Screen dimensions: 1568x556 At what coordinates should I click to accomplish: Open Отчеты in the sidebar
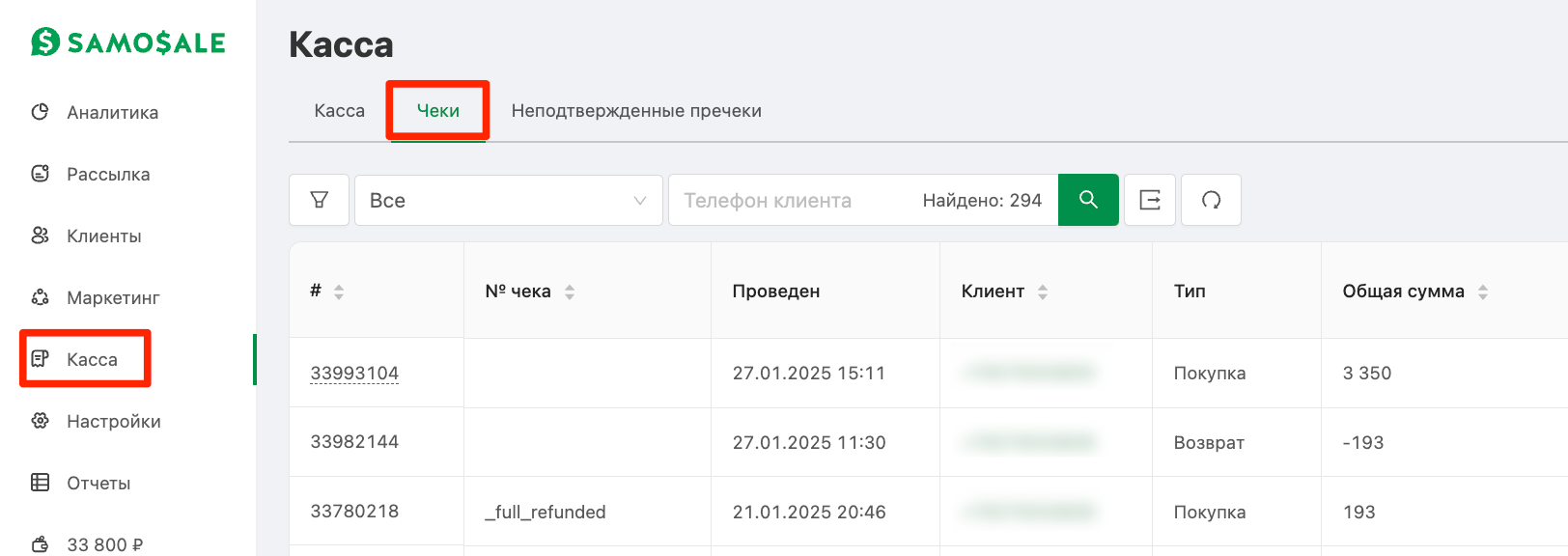[x=98, y=483]
